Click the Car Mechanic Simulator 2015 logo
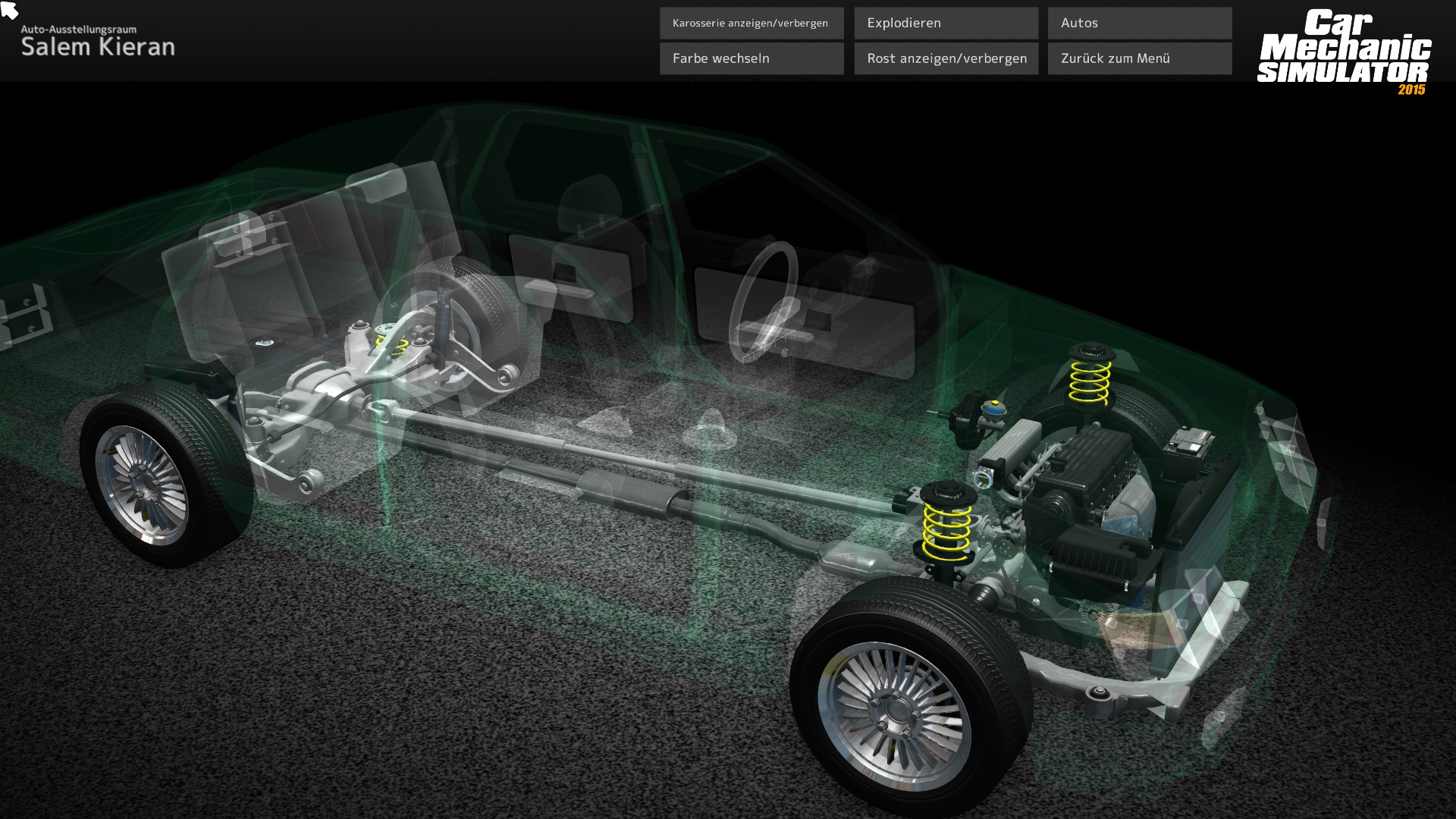This screenshot has width=1456, height=819. (x=1344, y=51)
